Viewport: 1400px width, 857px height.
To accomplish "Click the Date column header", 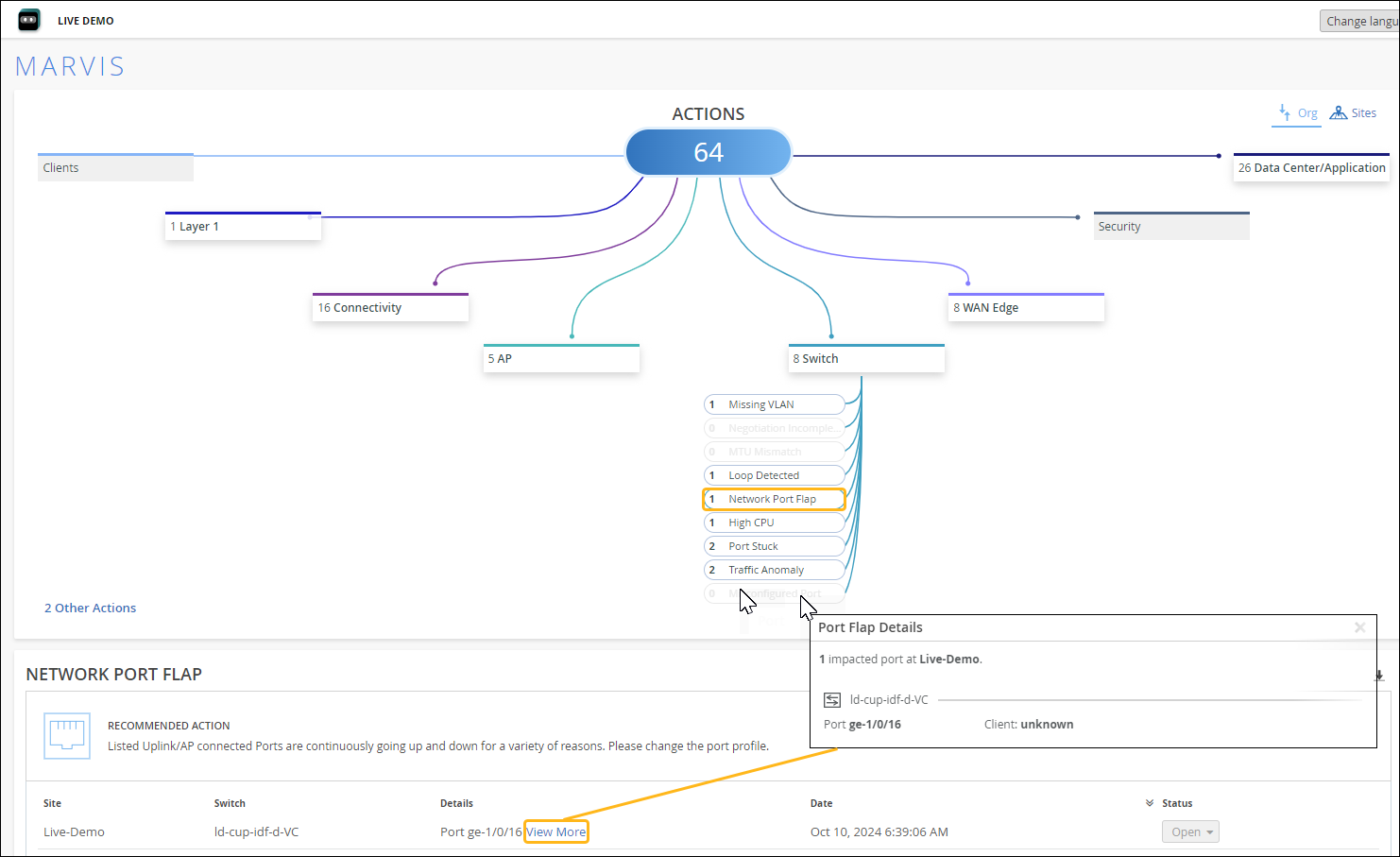I will [822, 803].
